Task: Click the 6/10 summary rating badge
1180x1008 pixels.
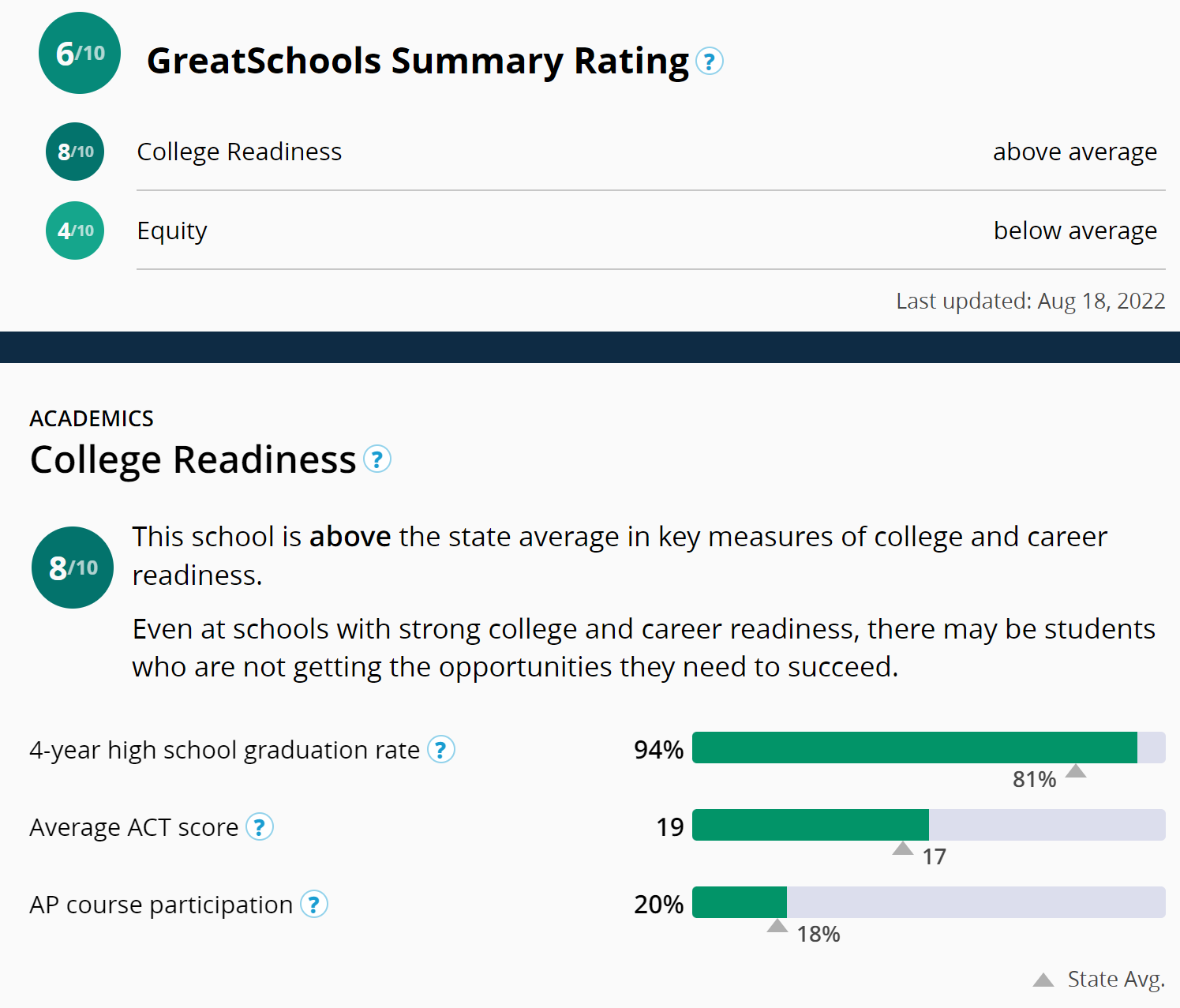Action: 79,54
